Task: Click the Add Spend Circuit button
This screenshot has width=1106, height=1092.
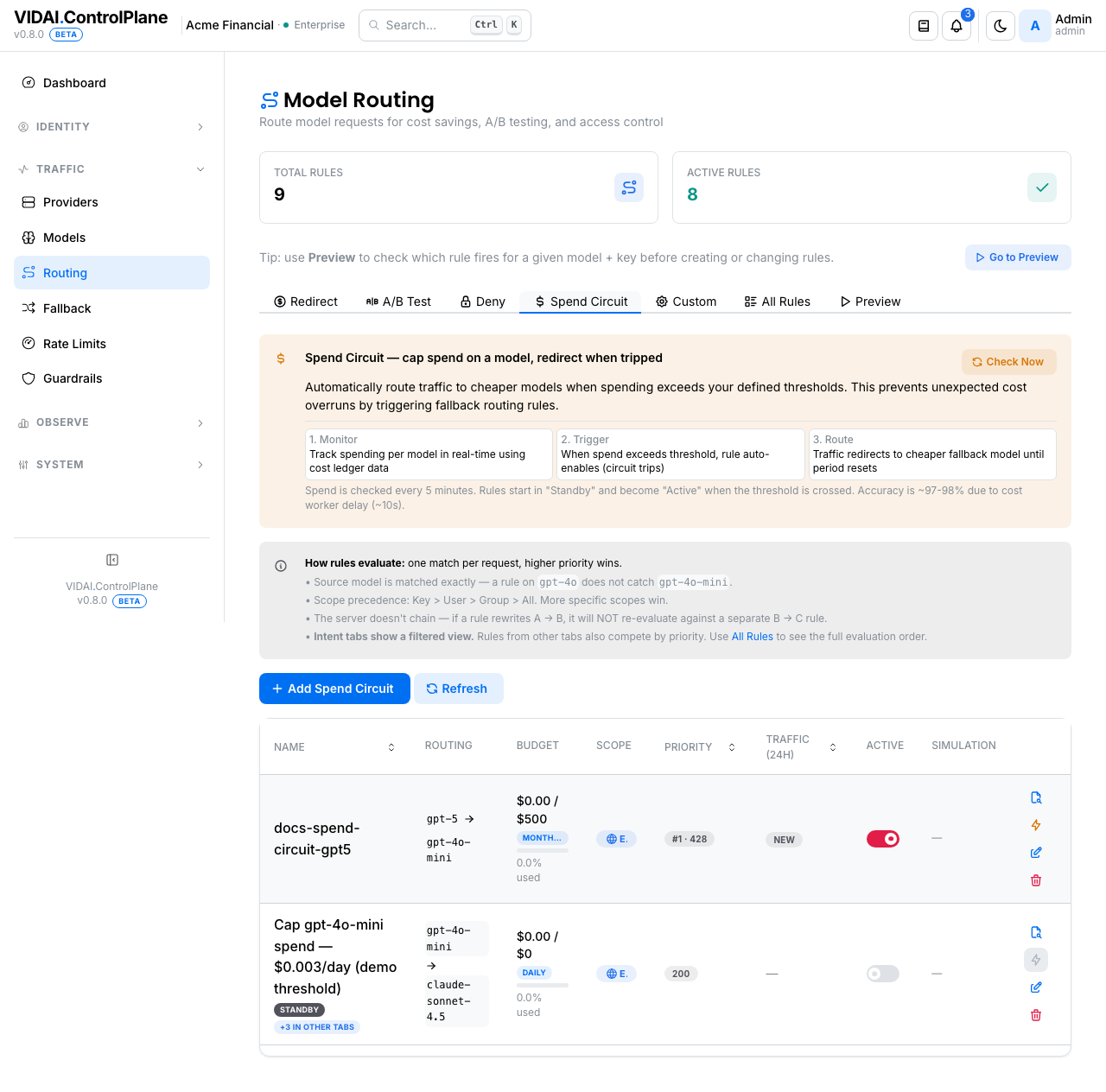Action: pyautogui.click(x=334, y=689)
